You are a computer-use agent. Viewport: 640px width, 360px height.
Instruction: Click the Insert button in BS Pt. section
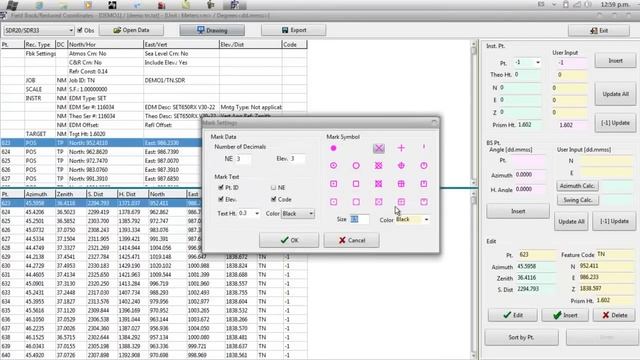click(x=518, y=211)
